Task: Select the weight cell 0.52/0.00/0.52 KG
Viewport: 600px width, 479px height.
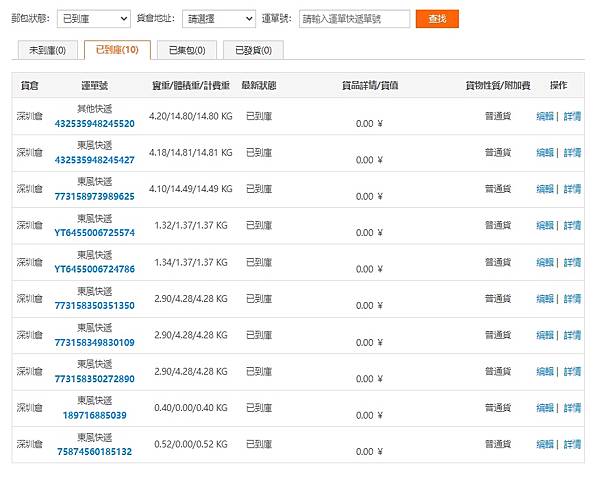Action: pyautogui.click(x=191, y=444)
